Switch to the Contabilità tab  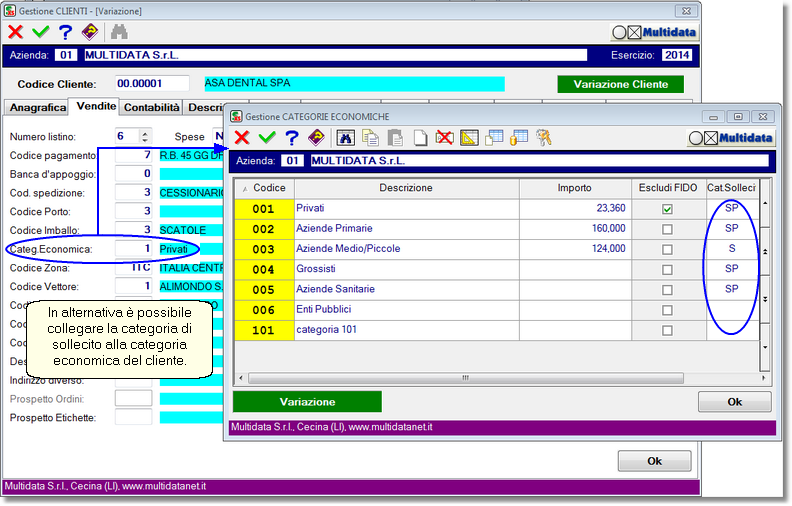(152, 108)
